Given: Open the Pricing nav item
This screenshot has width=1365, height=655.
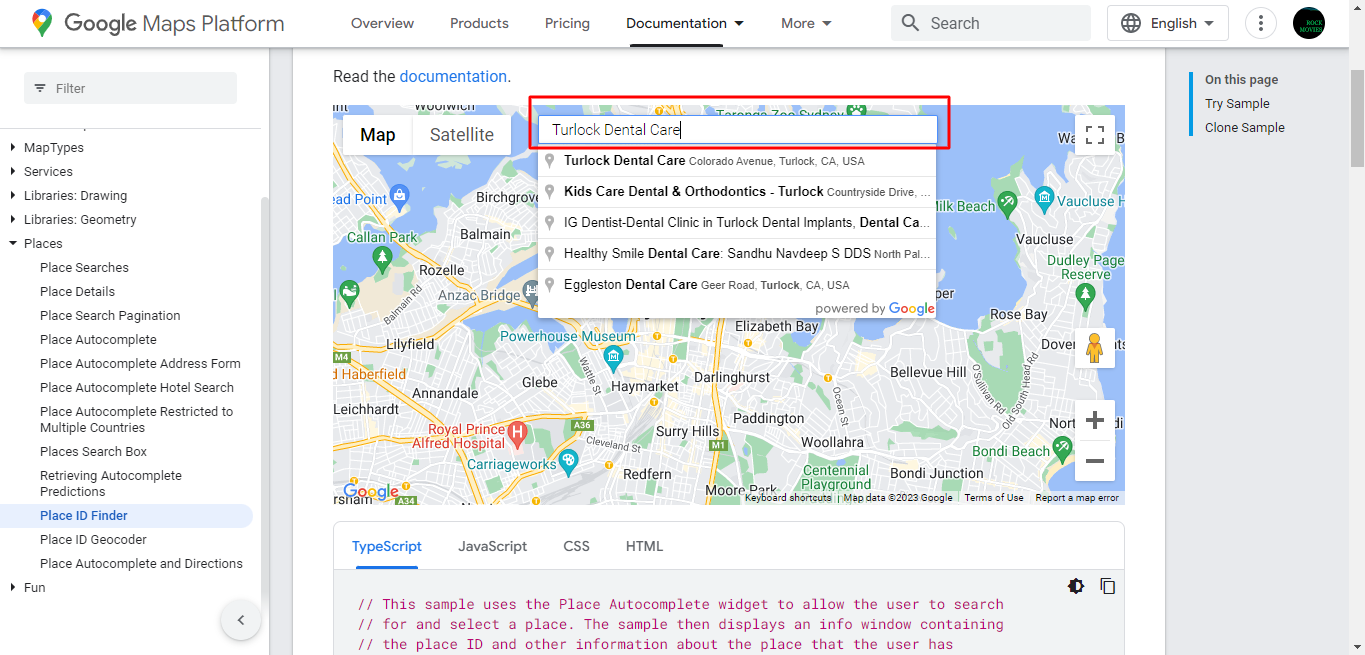Looking at the screenshot, I should coord(568,23).
